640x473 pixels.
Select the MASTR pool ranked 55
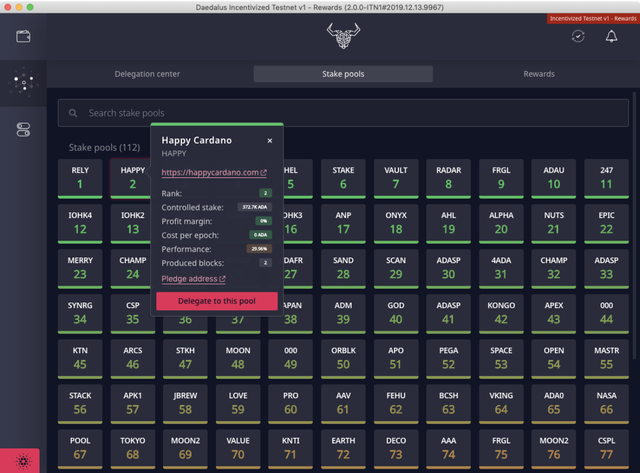coord(607,359)
